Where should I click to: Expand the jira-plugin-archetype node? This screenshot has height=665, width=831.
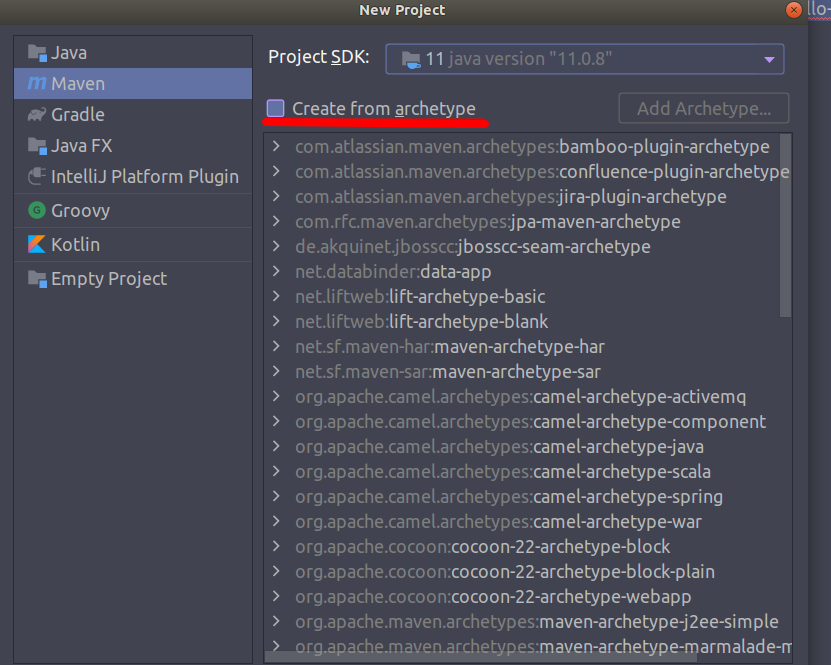(276, 196)
